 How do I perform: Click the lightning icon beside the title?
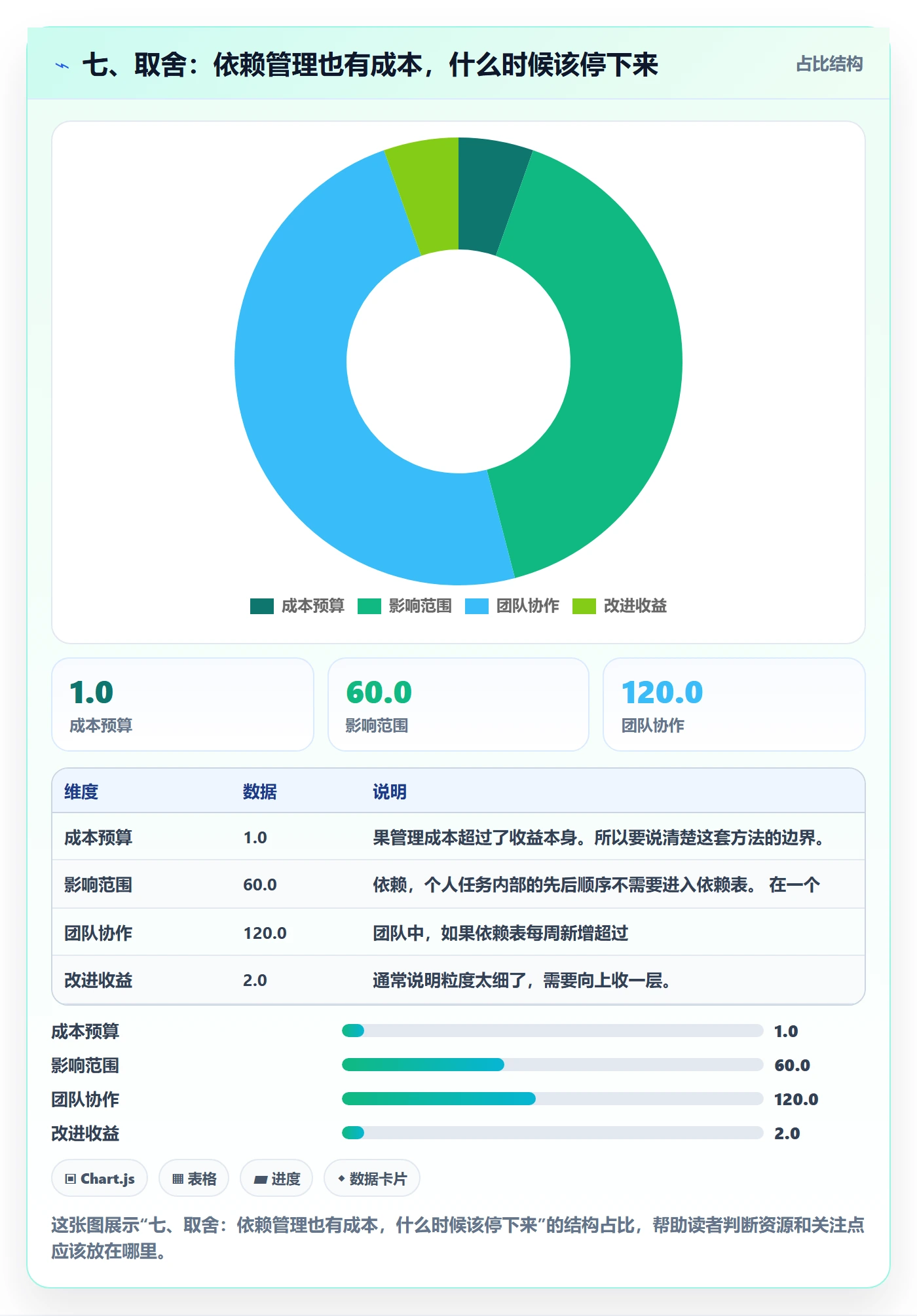coord(62,65)
